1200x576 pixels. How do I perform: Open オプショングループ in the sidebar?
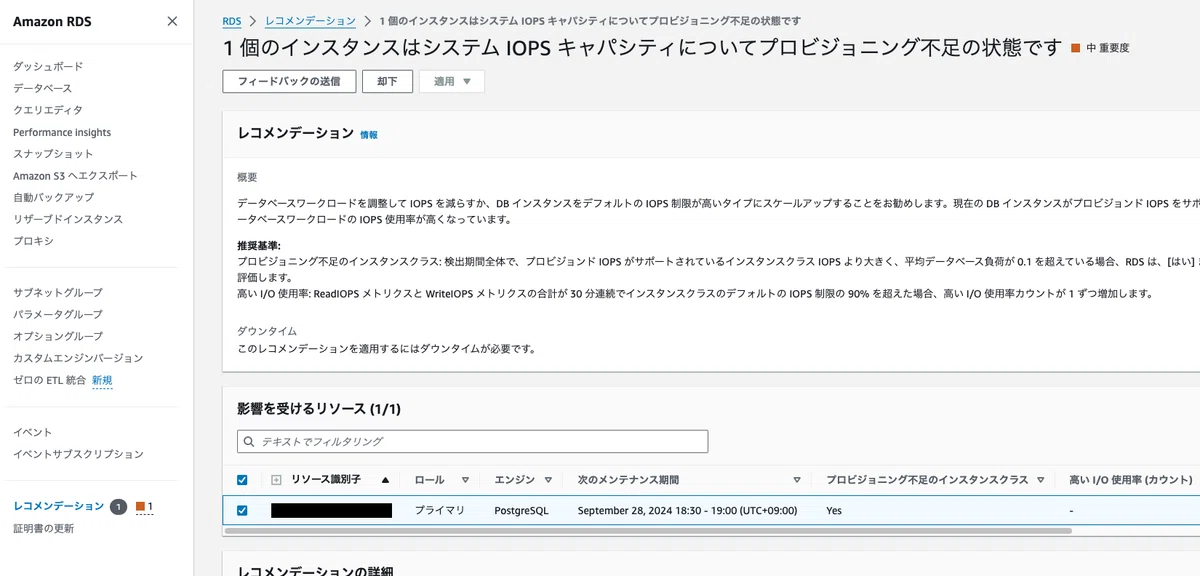coord(58,336)
